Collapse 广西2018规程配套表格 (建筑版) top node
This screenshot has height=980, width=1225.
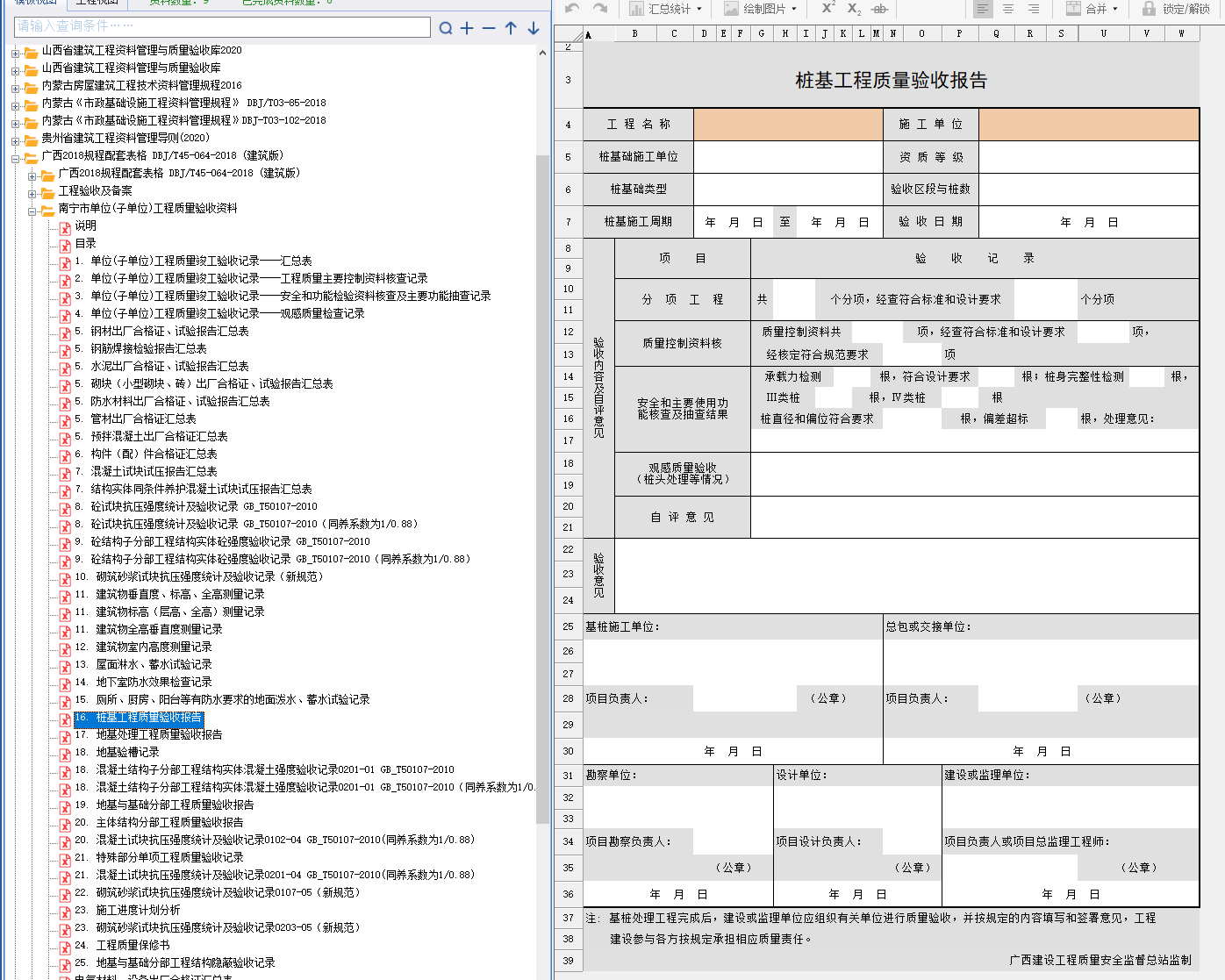[x=16, y=159]
